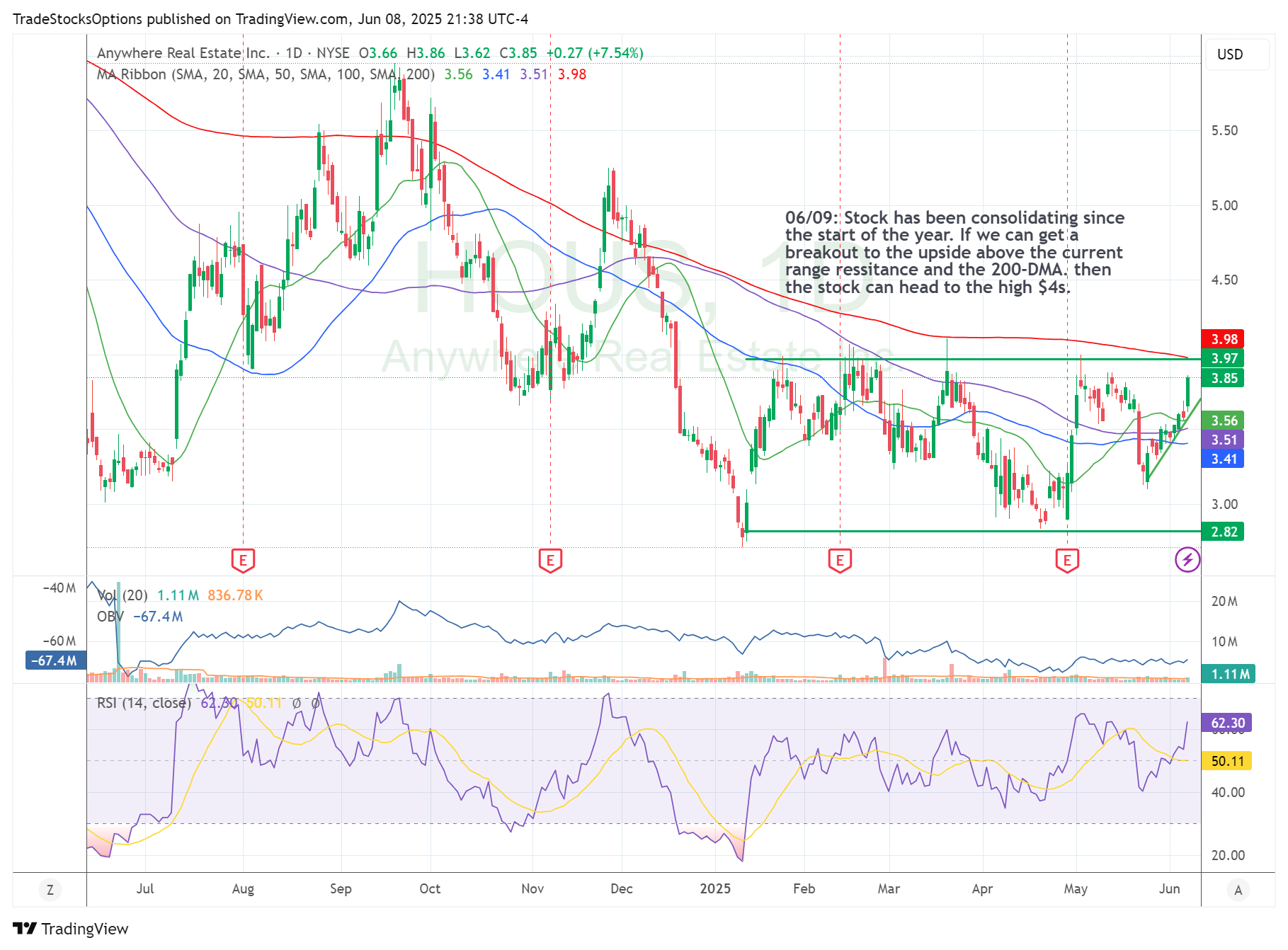This screenshot has height=950, width=1288.
Task: Select the Anywhere Real Estate Inc. title
Action: point(183,53)
